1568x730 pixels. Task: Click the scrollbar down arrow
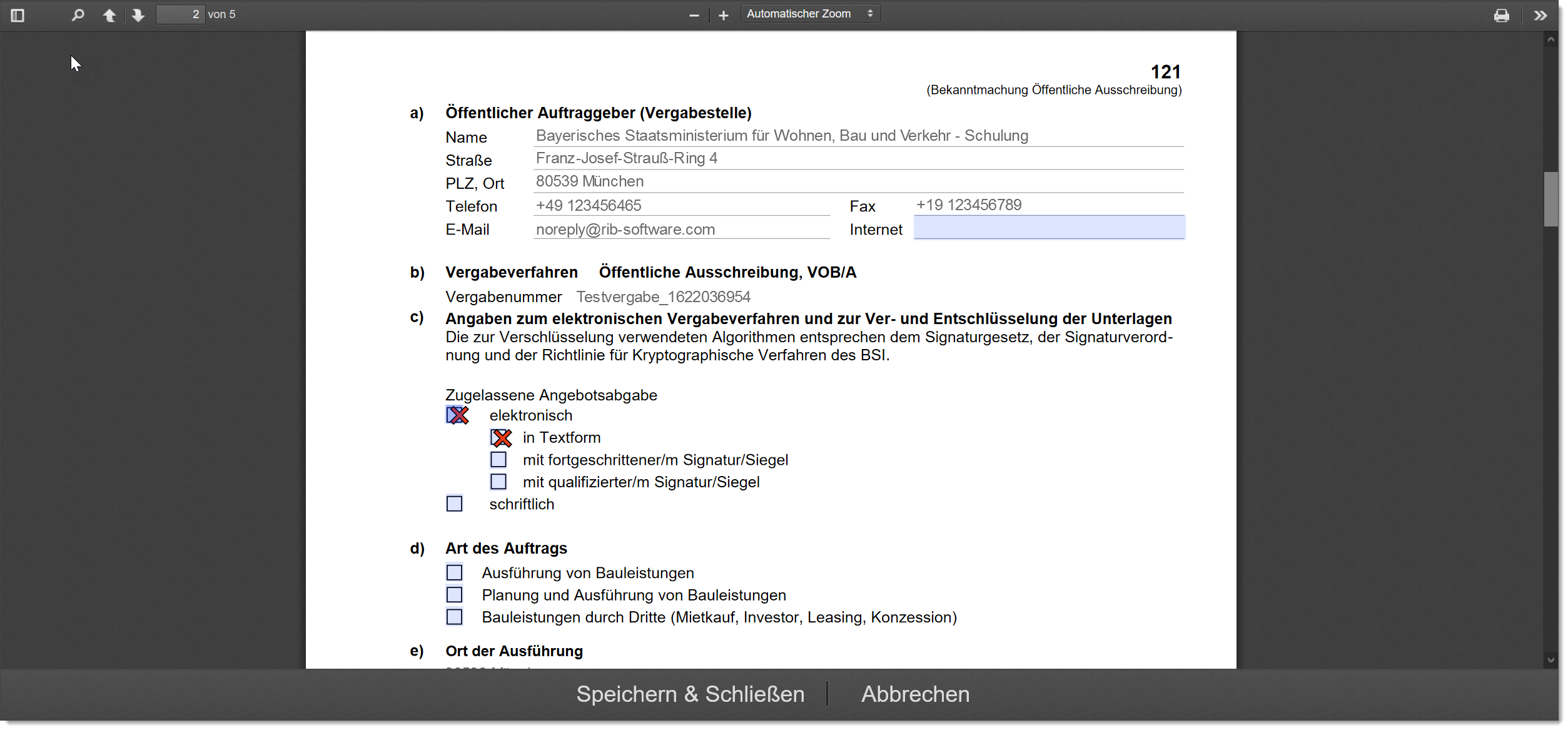[x=1550, y=659]
